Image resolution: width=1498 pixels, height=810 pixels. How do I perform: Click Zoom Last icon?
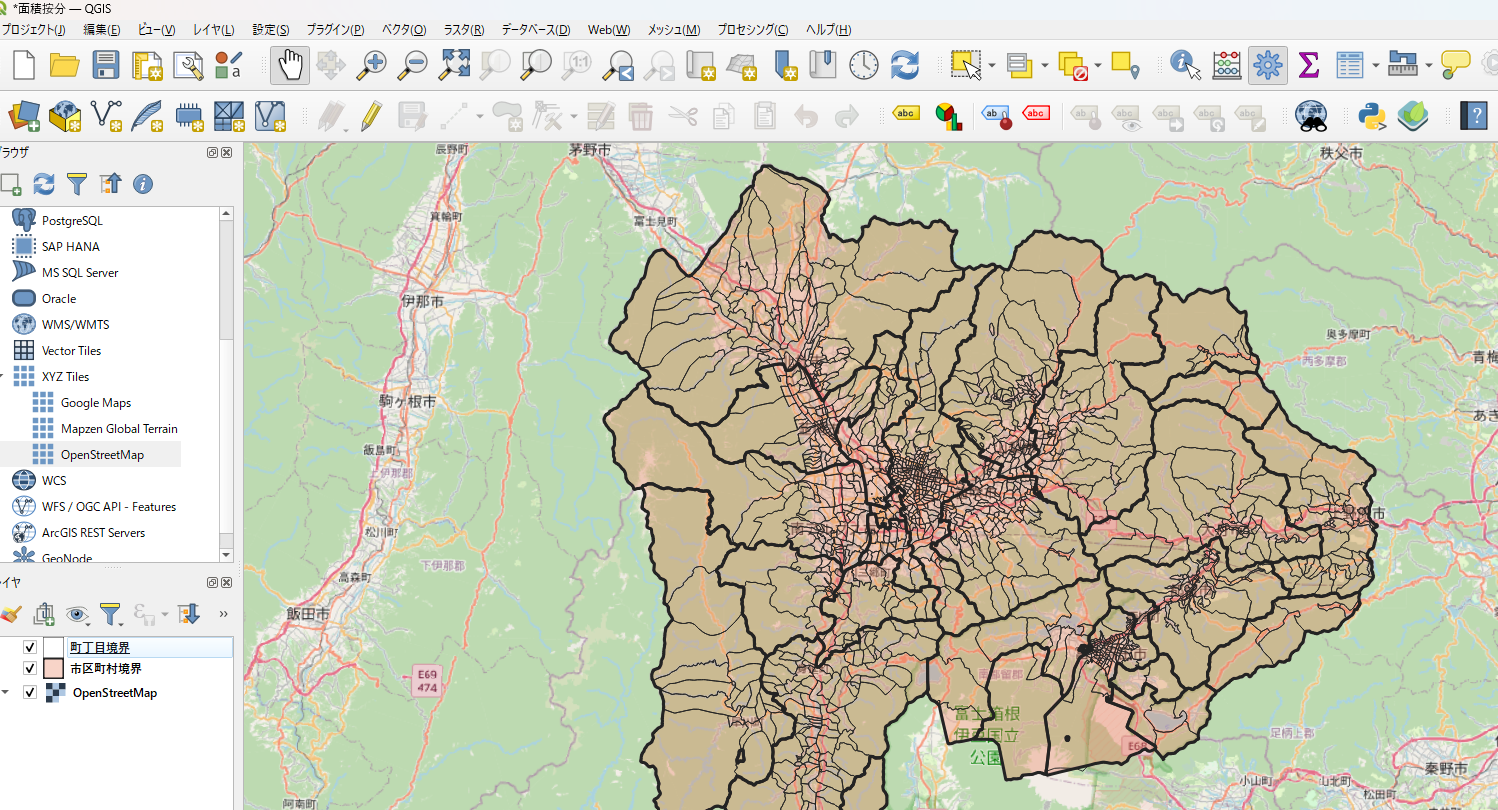pos(619,65)
